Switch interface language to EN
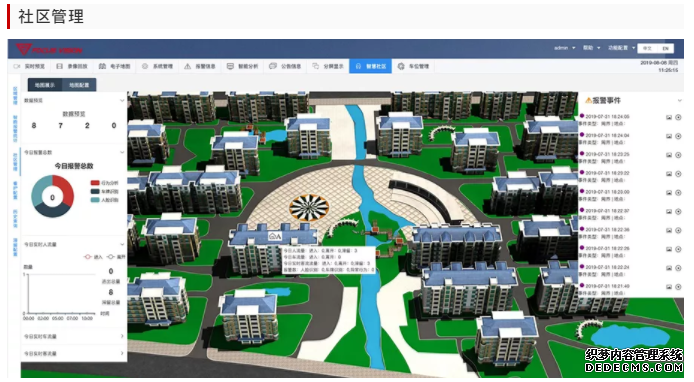Image resolution: width=694 pixels, height=382 pixels. point(665,48)
